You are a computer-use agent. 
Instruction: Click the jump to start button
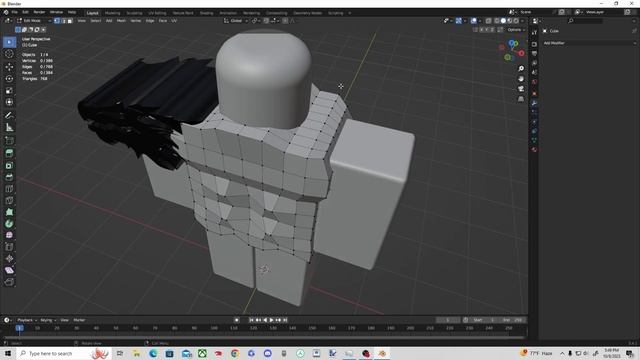click(x=251, y=320)
